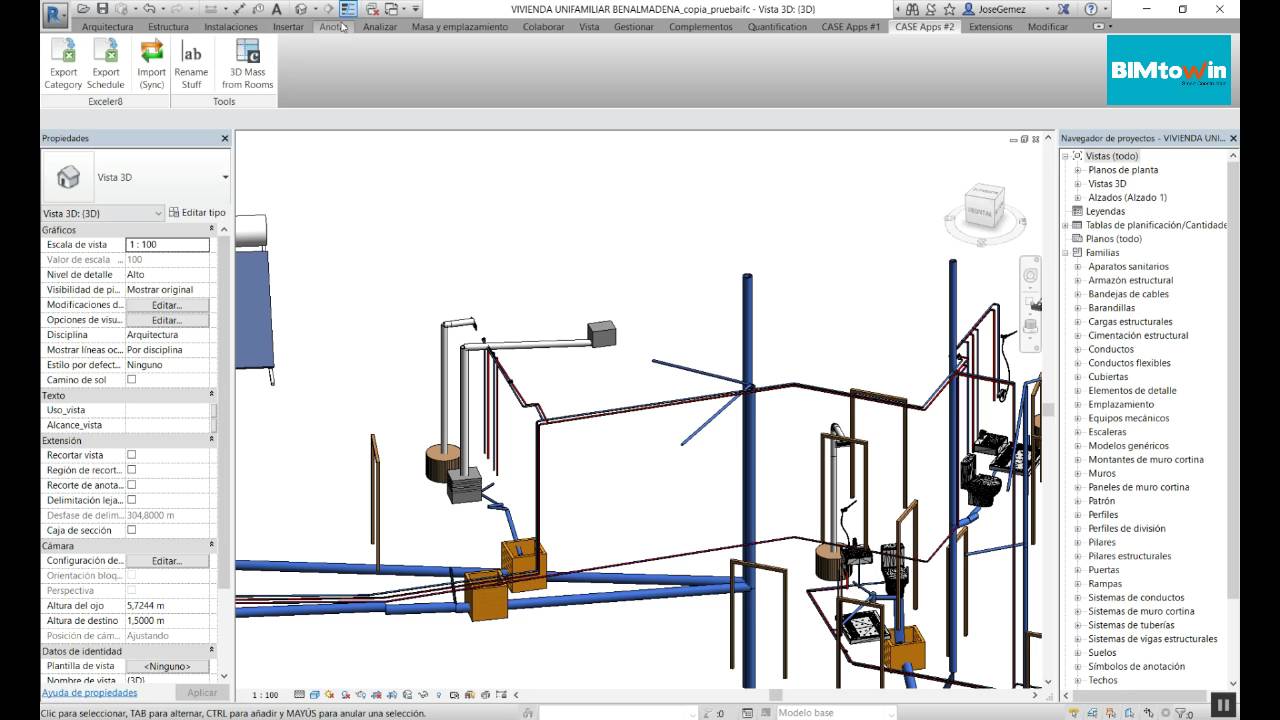This screenshot has width=1280, height=720.
Task: Open the Vista 3D: {3D} instance dropdown
Action: pos(102,213)
